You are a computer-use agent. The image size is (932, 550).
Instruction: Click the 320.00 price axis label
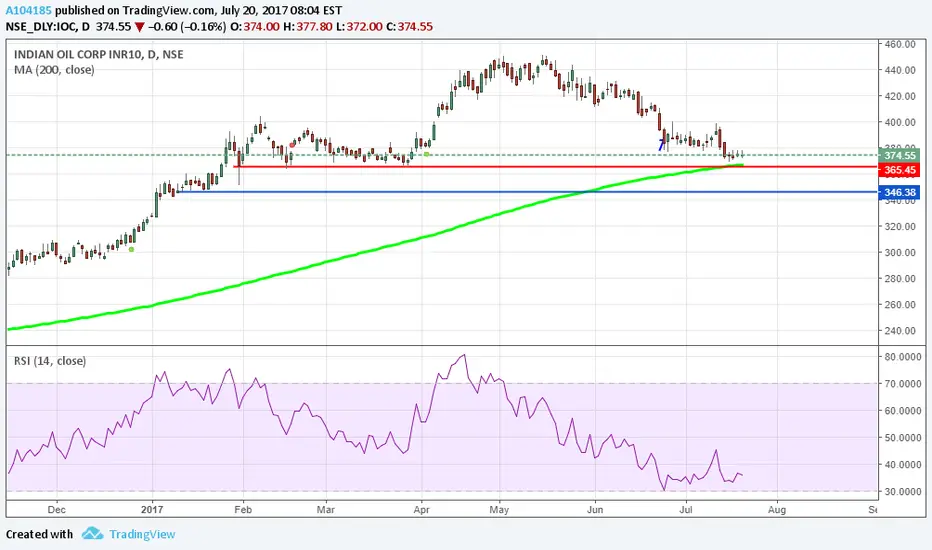click(899, 227)
